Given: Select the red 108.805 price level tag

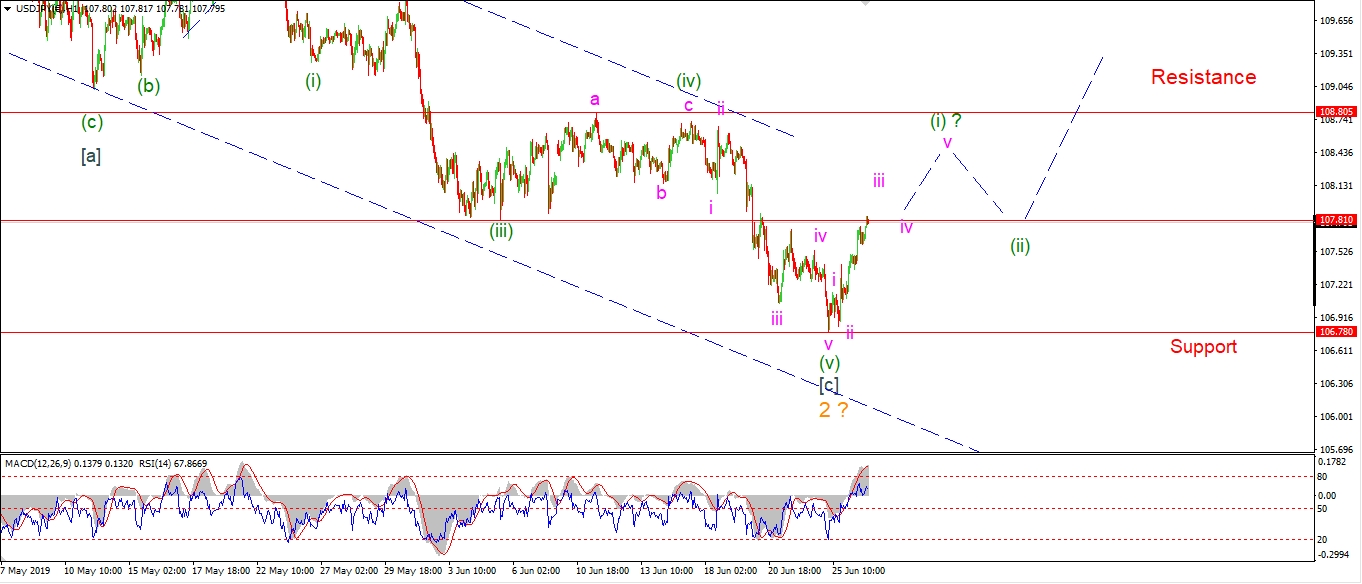Looking at the screenshot, I should point(1336,112).
